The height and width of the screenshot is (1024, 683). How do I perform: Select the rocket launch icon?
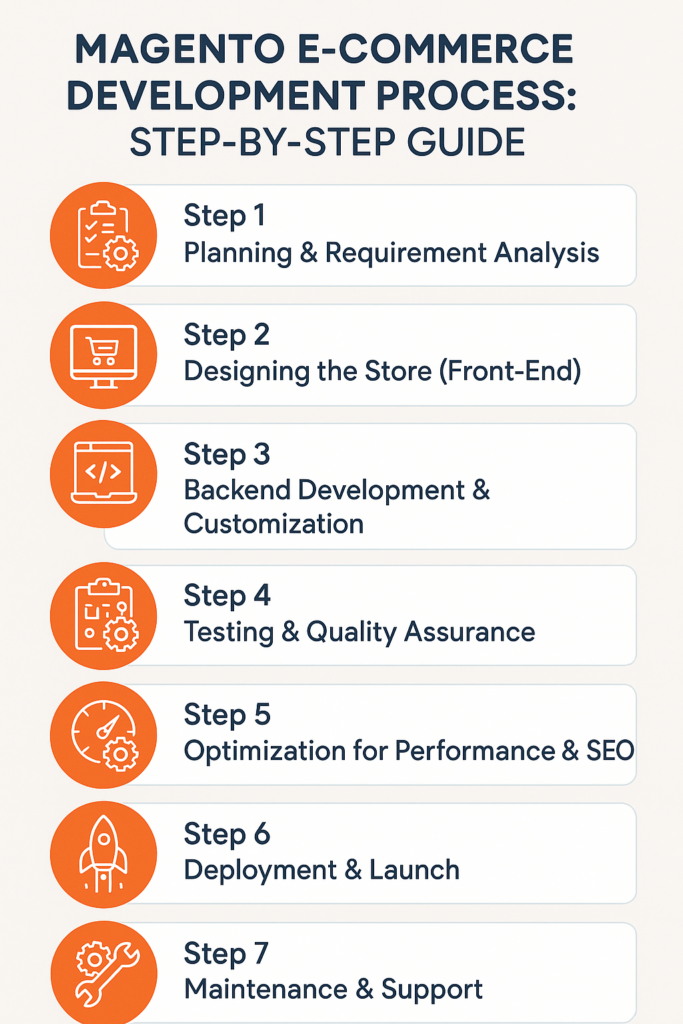103,853
